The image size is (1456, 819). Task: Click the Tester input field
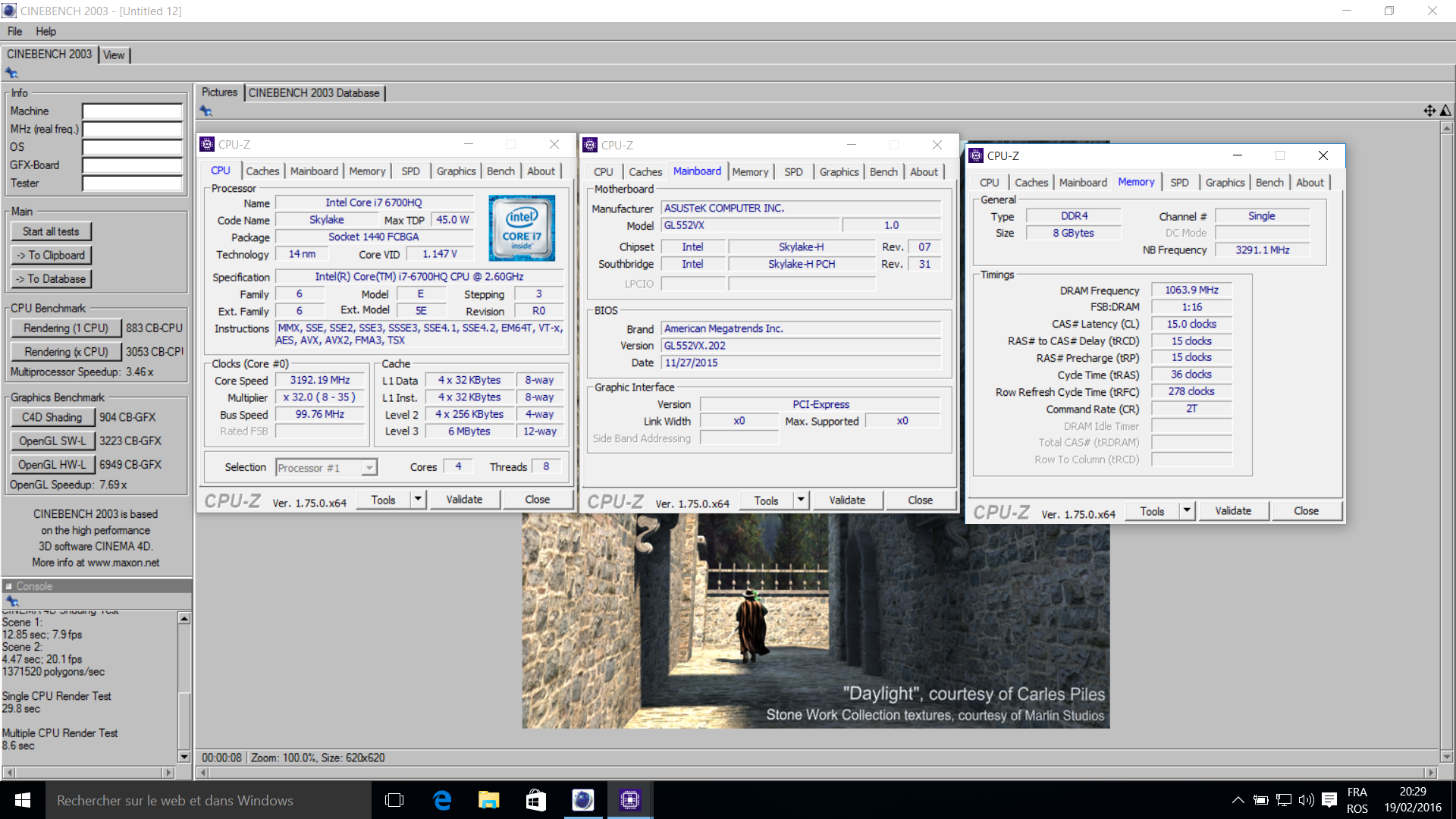coord(133,183)
